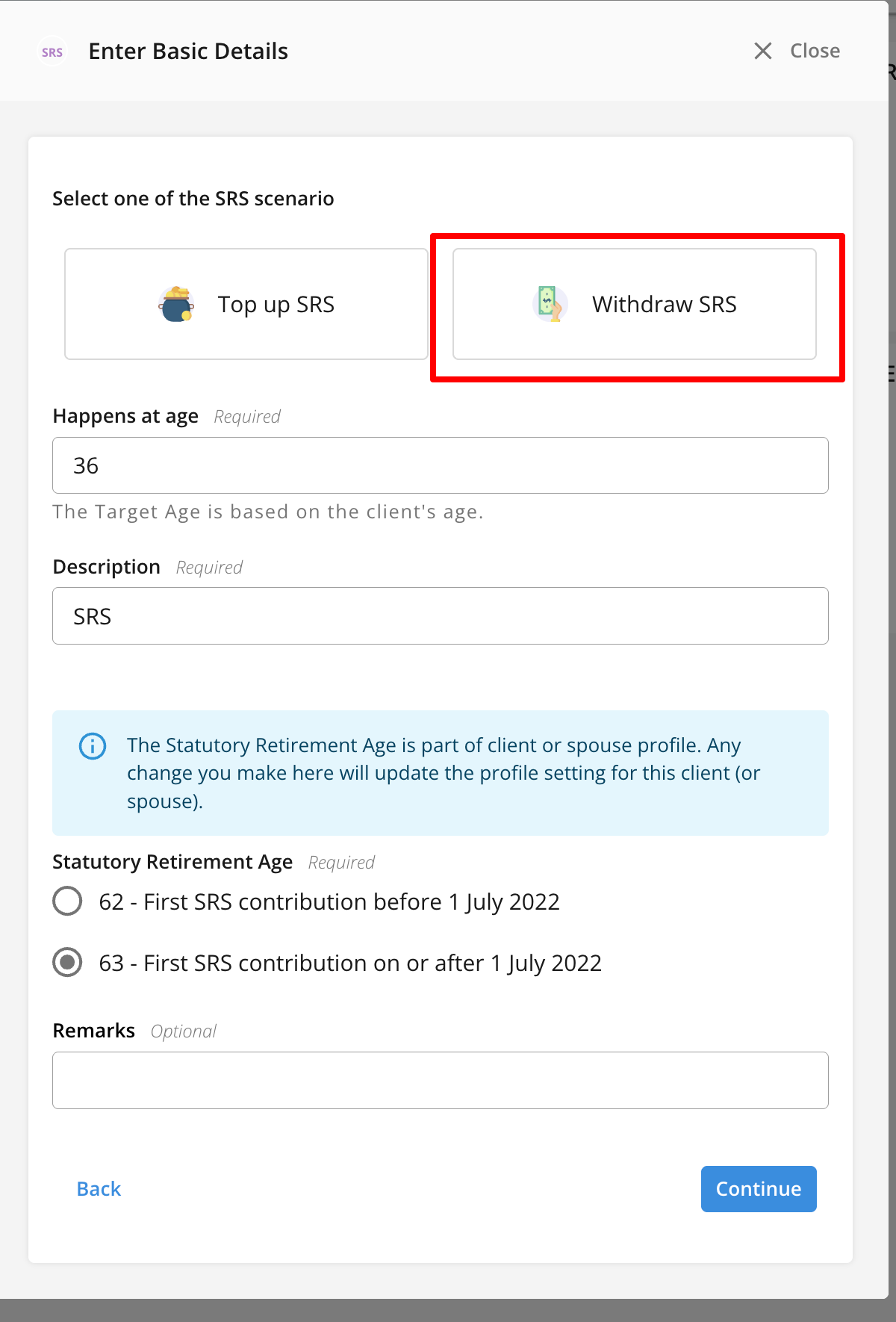Focus the Happens at age field

click(x=441, y=465)
